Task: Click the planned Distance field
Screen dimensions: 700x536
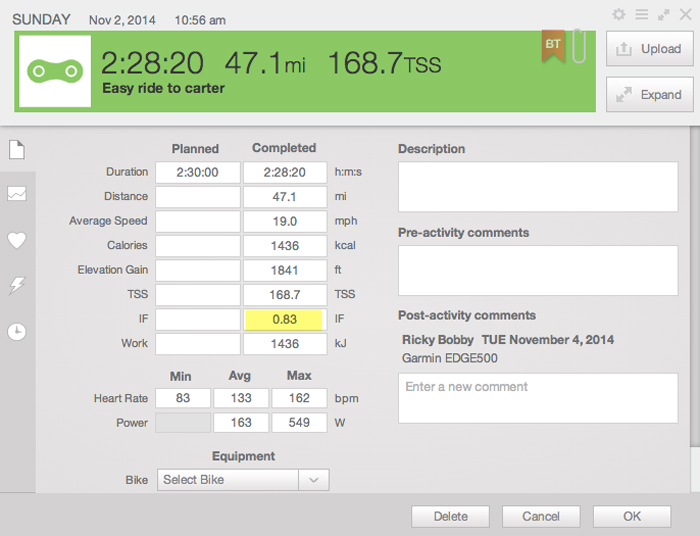Action: pyautogui.click(x=198, y=197)
